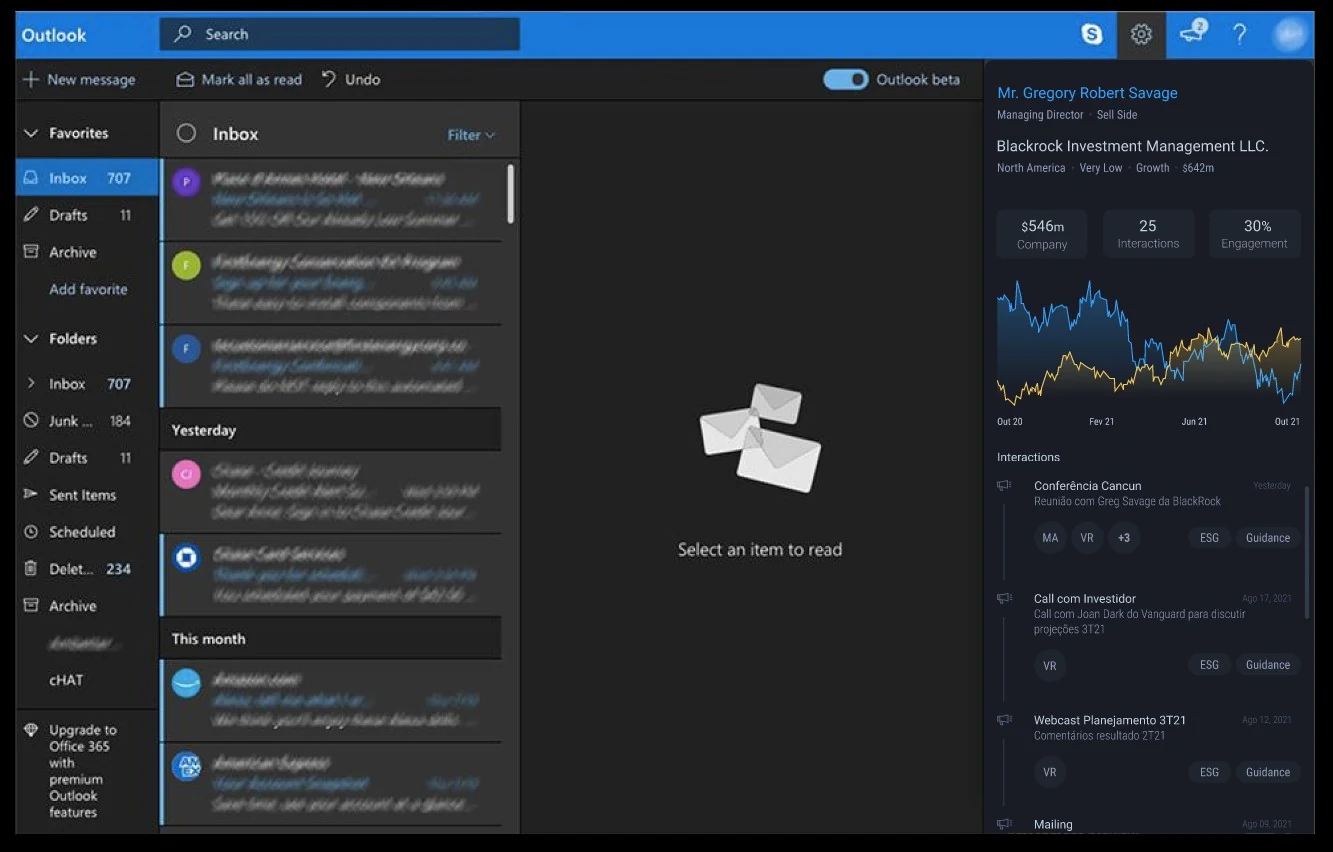The width and height of the screenshot is (1333, 852).
Task: Click the Mark all as read envelope icon
Action: click(185, 79)
